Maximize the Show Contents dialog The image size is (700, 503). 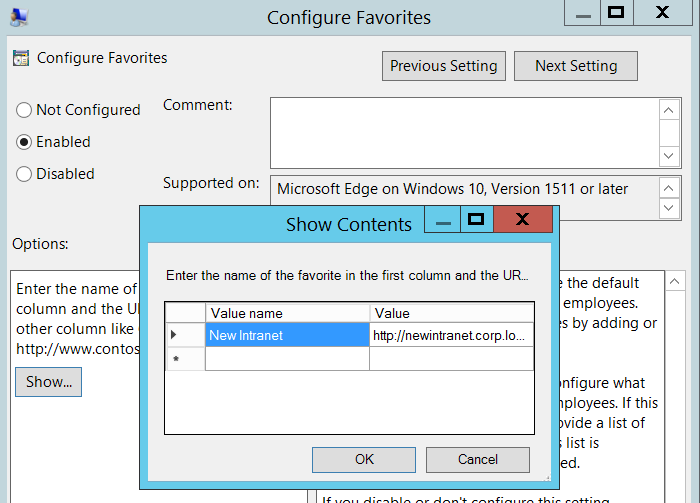coord(476,220)
